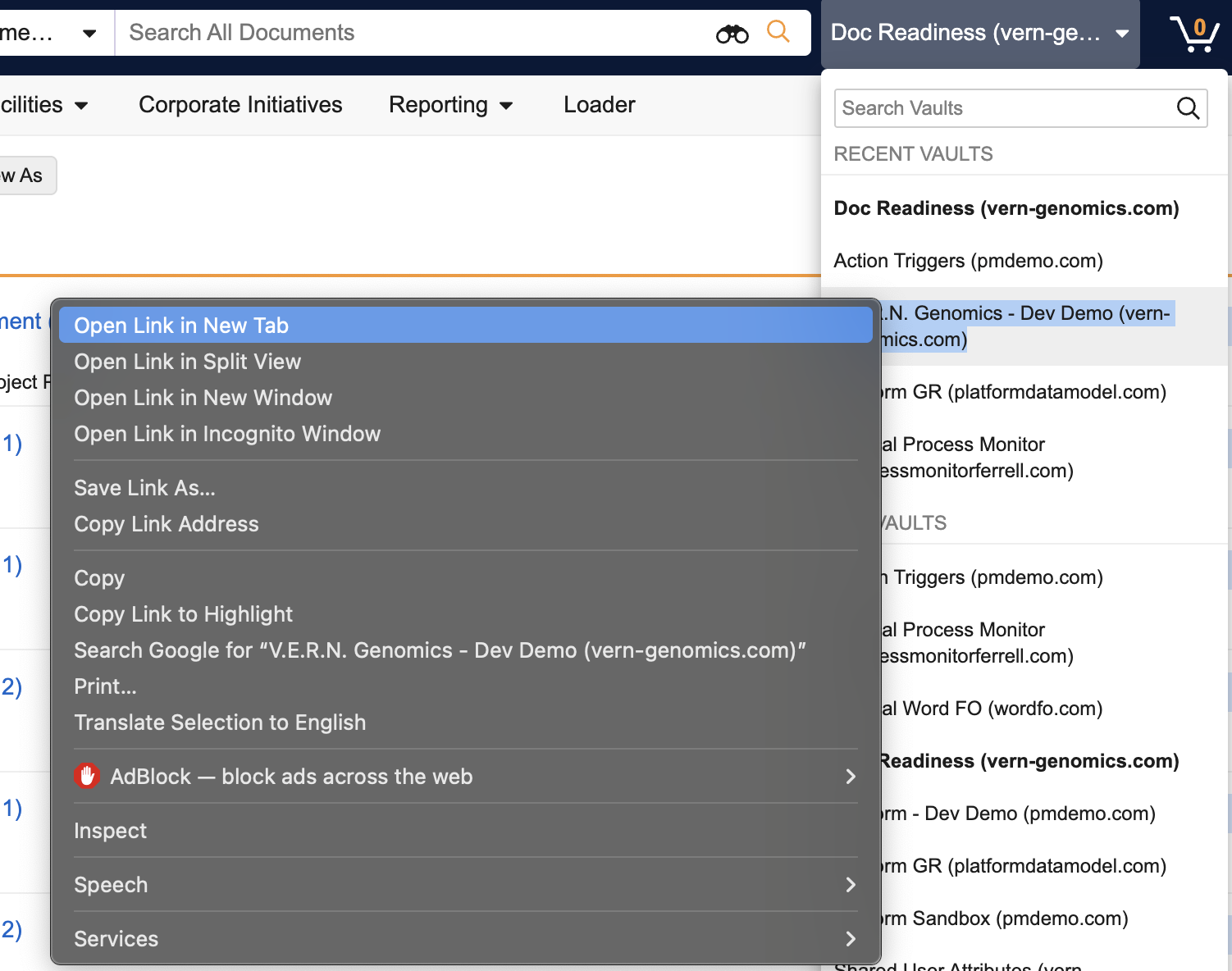The height and width of the screenshot is (971, 1232).
Task: Choose Open Link in Incognito Window
Action: pyautogui.click(x=227, y=434)
